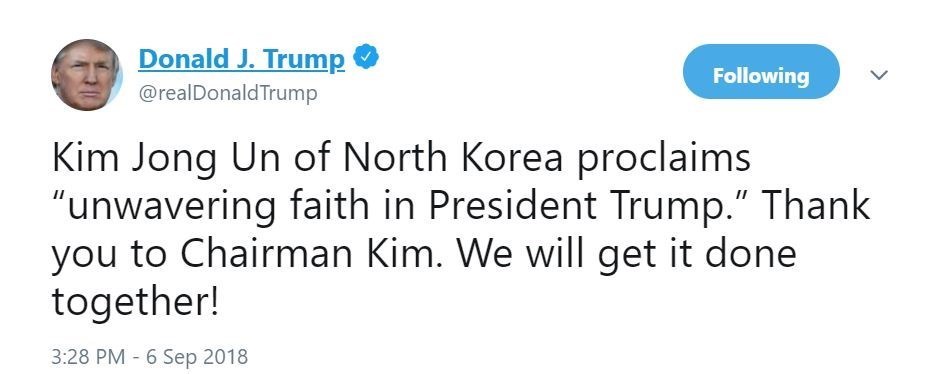This screenshot has height=374, width=940.
Task: Click the word Thank in tweet
Action: [x=816, y=206]
